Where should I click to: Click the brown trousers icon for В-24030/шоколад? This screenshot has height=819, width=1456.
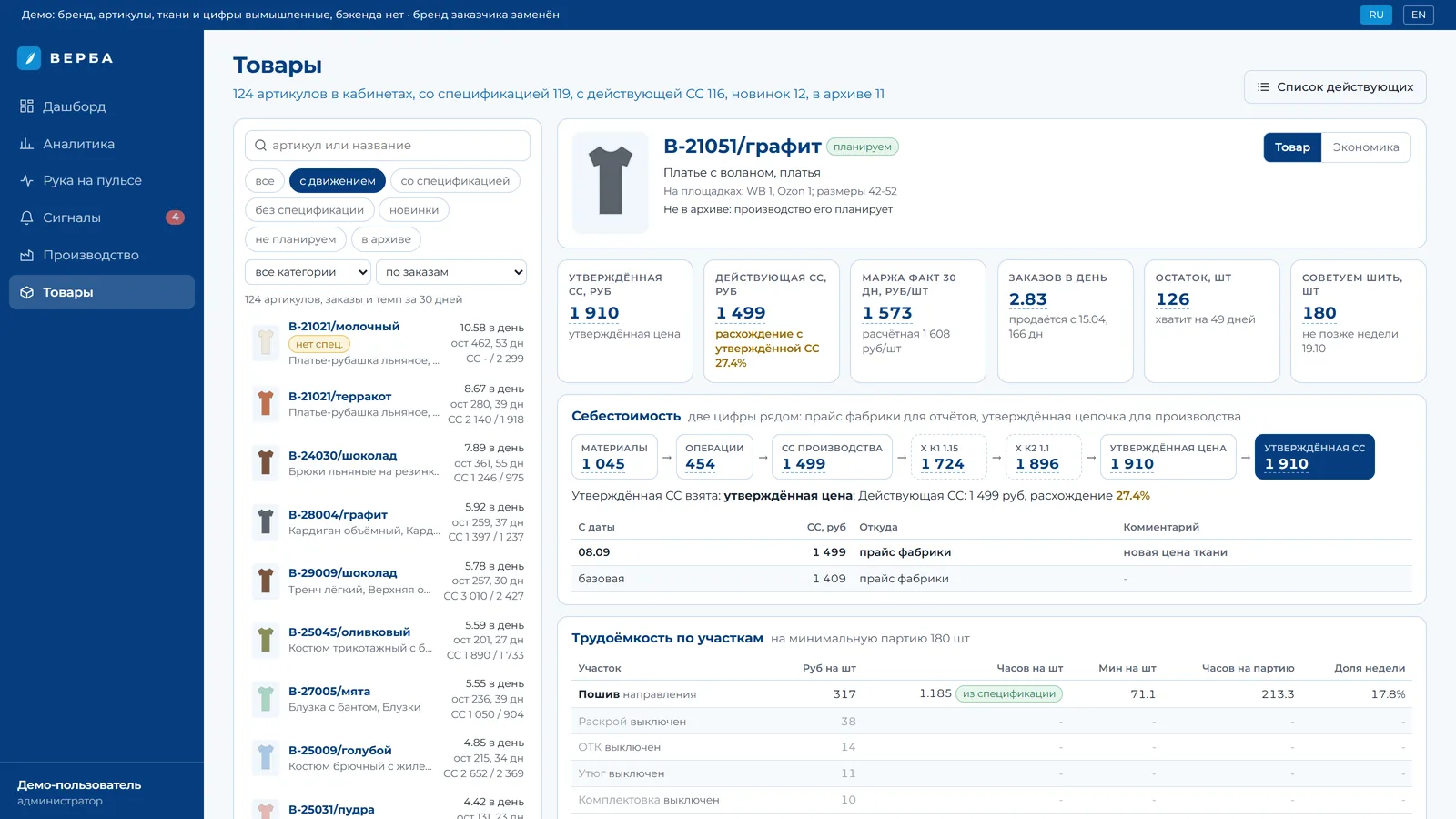click(x=266, y=463)
